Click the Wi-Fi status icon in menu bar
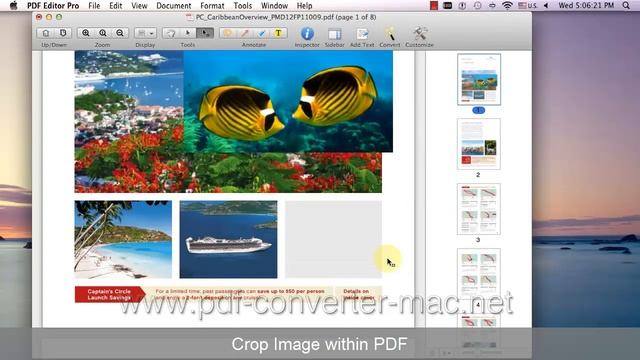 [x=507, y=5]
